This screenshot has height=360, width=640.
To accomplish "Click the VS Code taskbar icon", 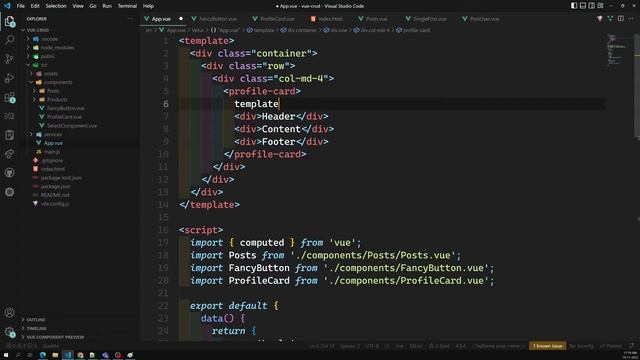I will pyautogui.click(x=68, y=355).
